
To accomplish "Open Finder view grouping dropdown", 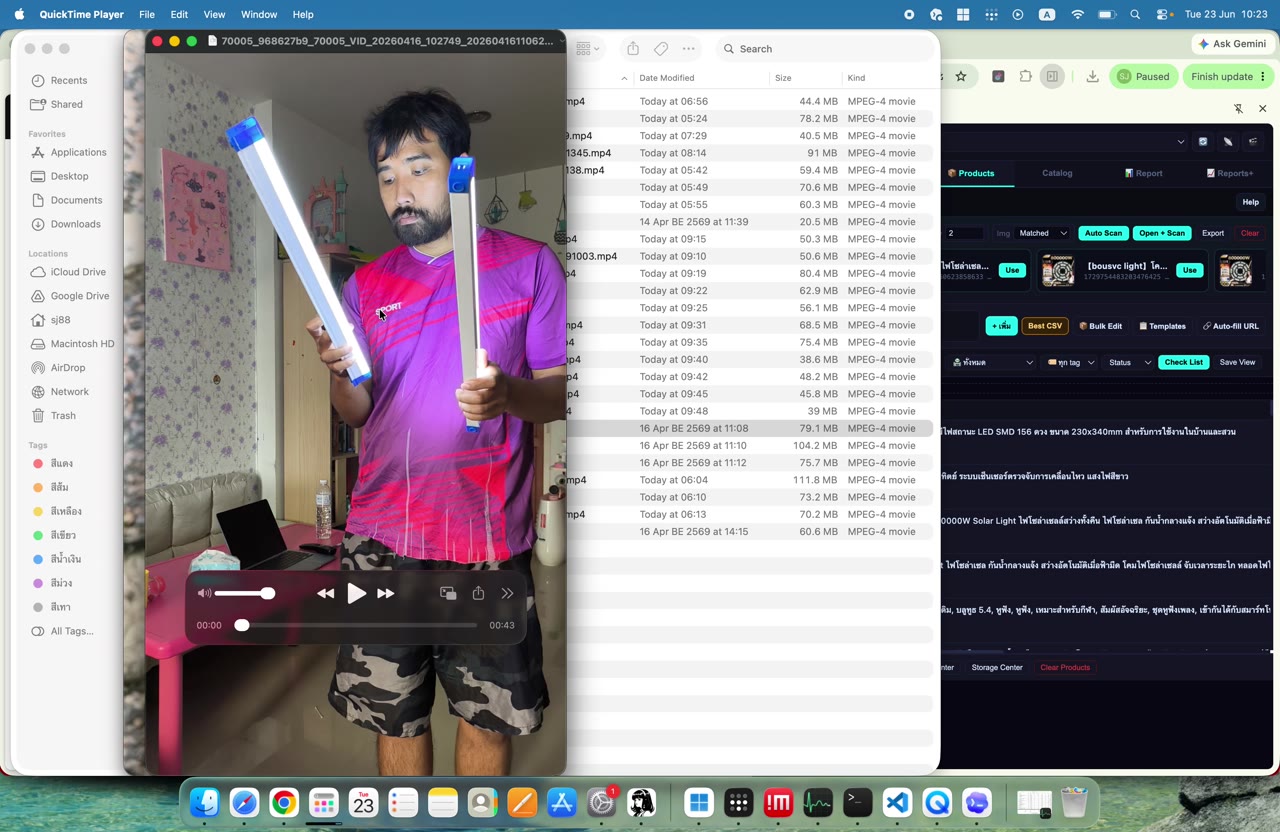I will [588, 48].
